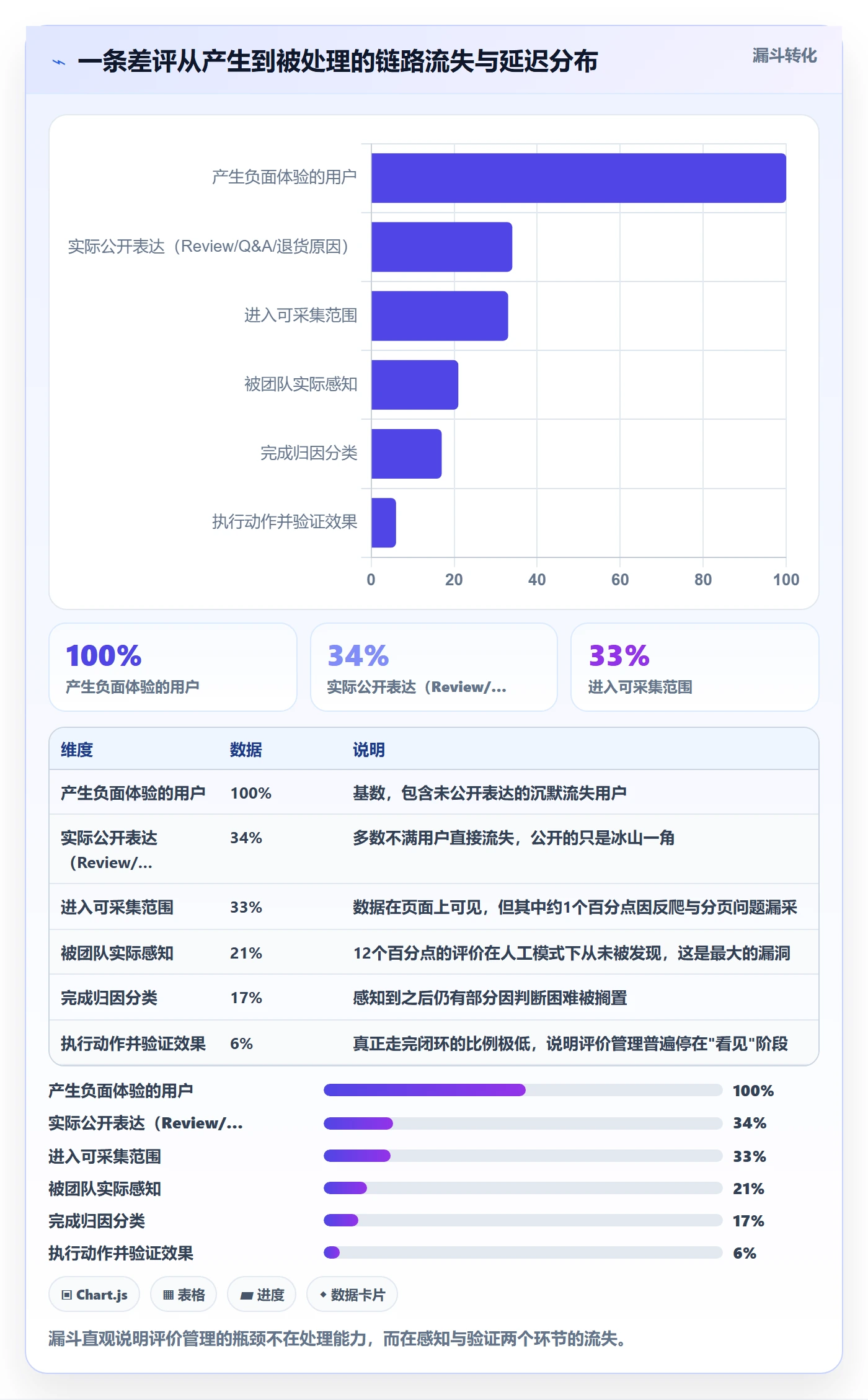Open the 34% stat card

[434, 667]
